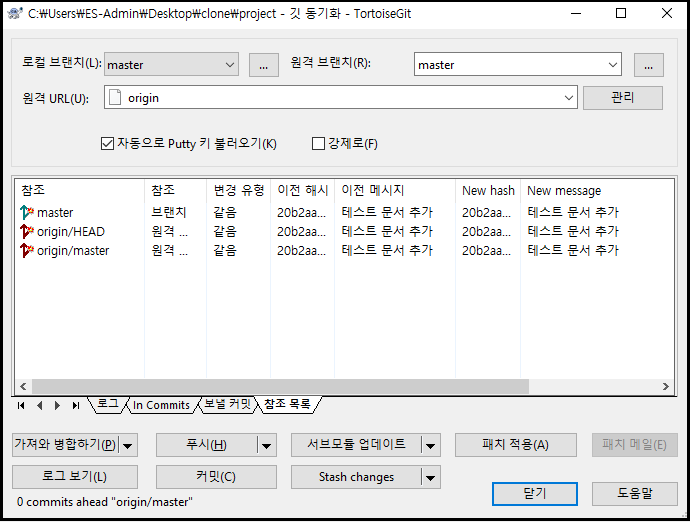This screenshot has width=690, height=522.
Task: Select the origin/master row name text
Action: 73,250
